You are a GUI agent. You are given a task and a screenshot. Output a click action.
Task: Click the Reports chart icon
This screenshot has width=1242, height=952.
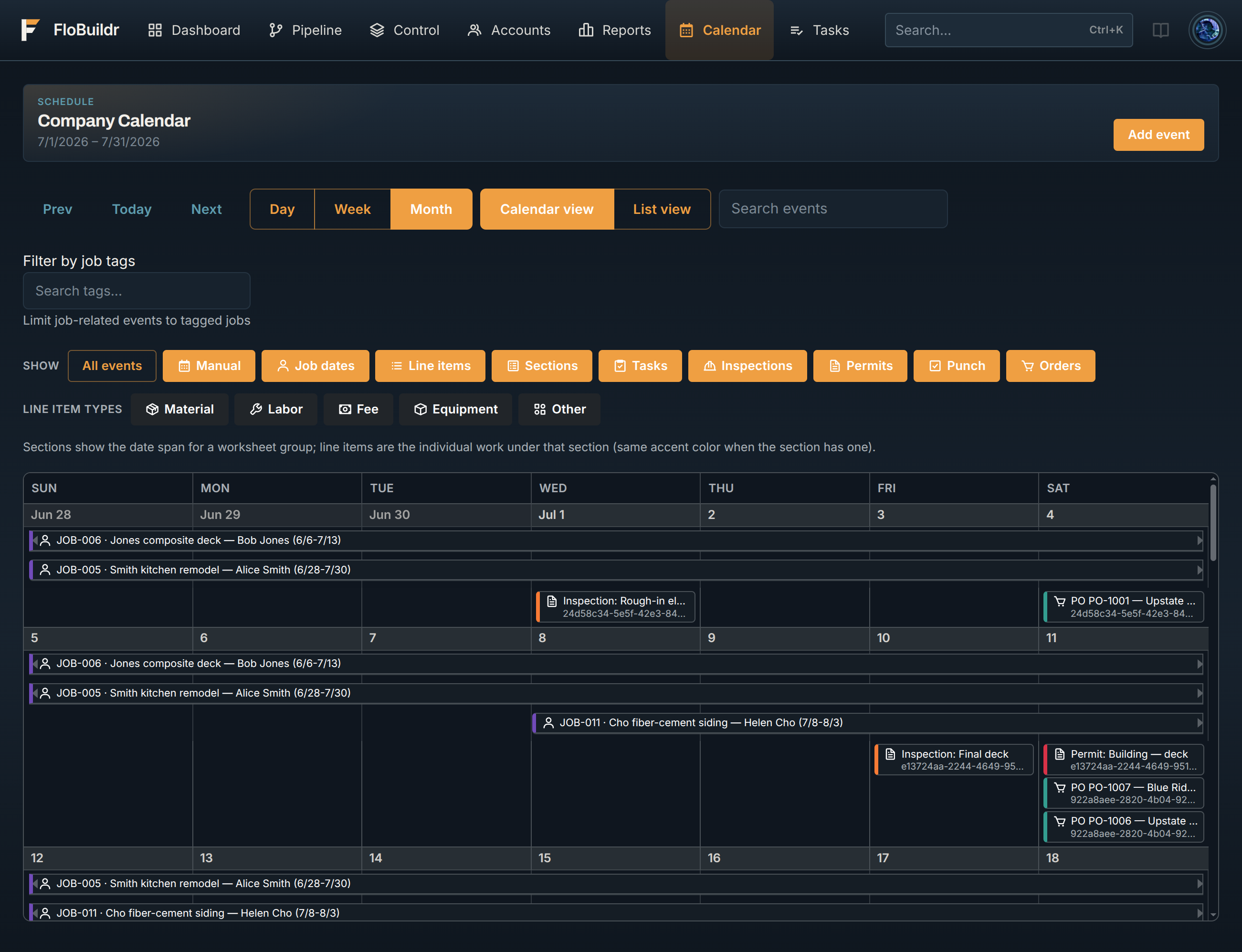click(586, 30)
